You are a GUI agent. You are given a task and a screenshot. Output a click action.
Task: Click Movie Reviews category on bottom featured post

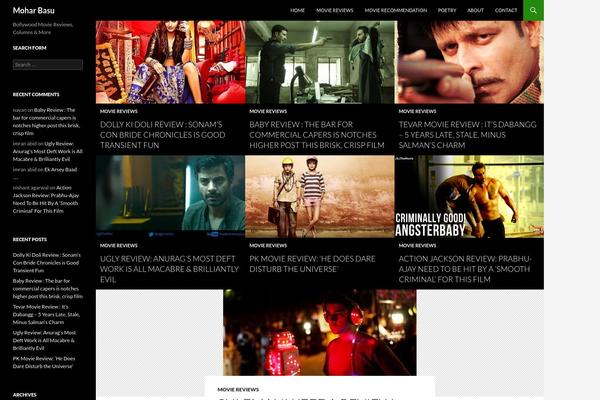point(238,390)
